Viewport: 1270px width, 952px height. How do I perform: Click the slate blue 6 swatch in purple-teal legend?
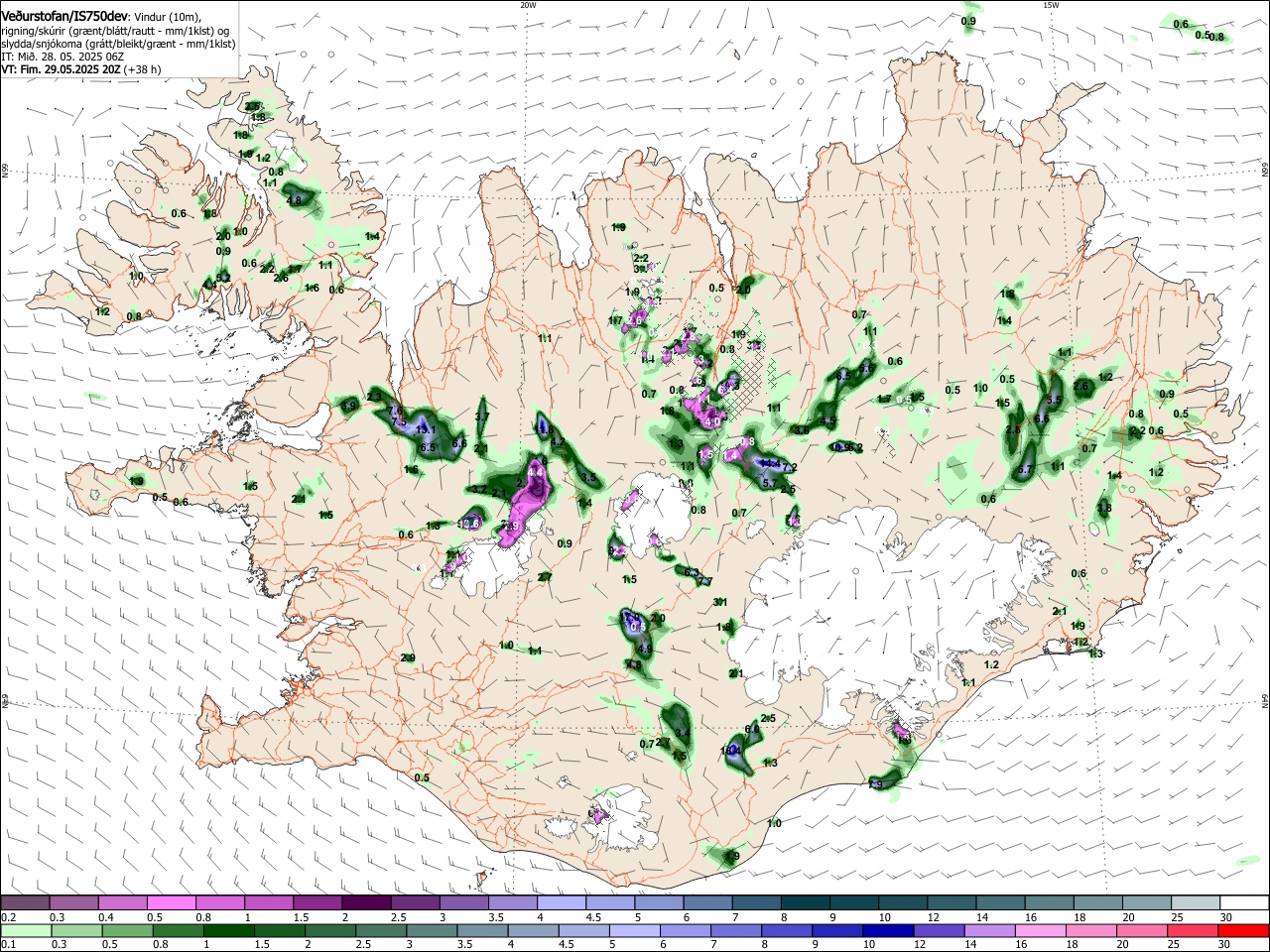[707, 903]
